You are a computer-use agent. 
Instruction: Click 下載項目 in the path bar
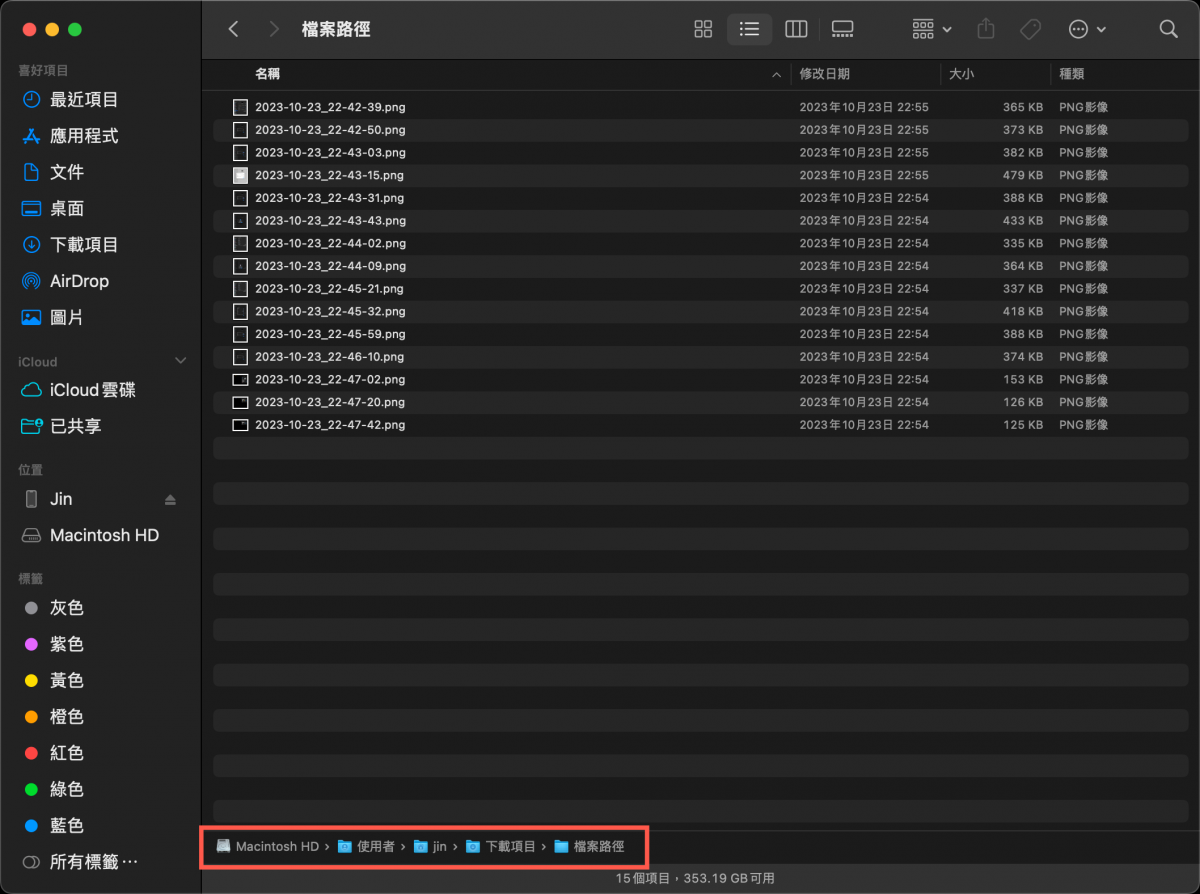(x=501, y=846)
